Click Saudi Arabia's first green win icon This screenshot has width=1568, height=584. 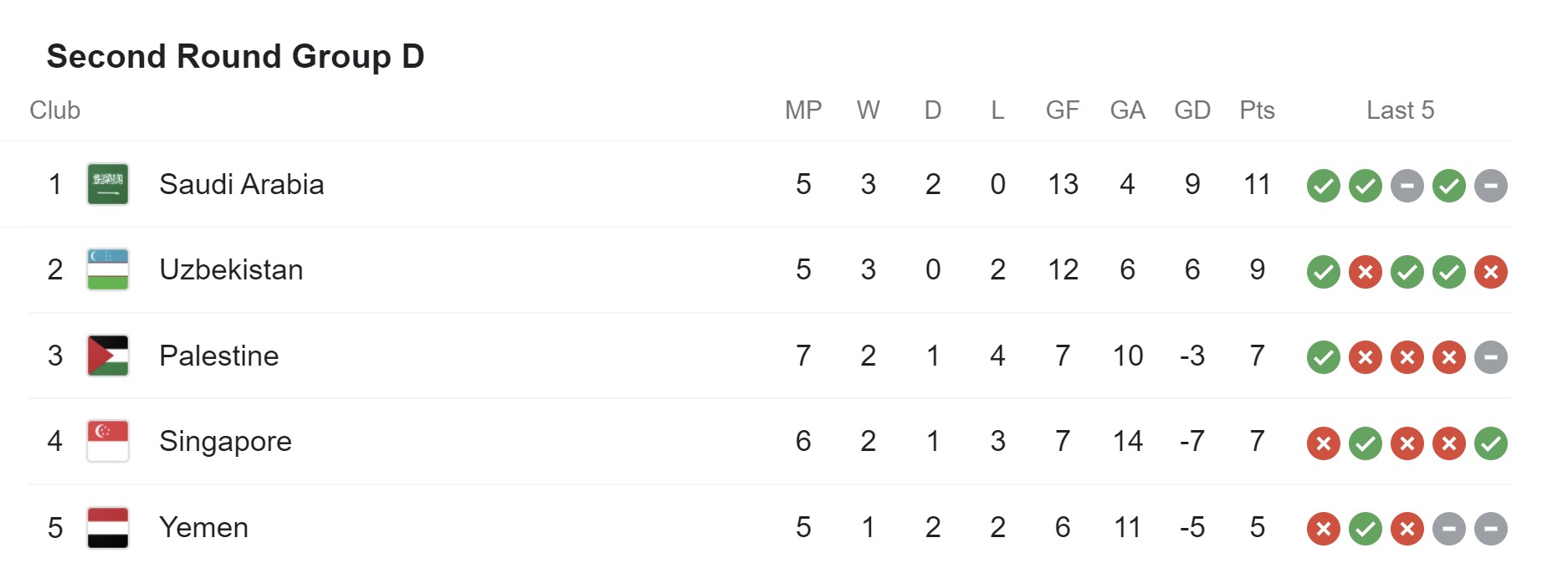pos(1324,186)
